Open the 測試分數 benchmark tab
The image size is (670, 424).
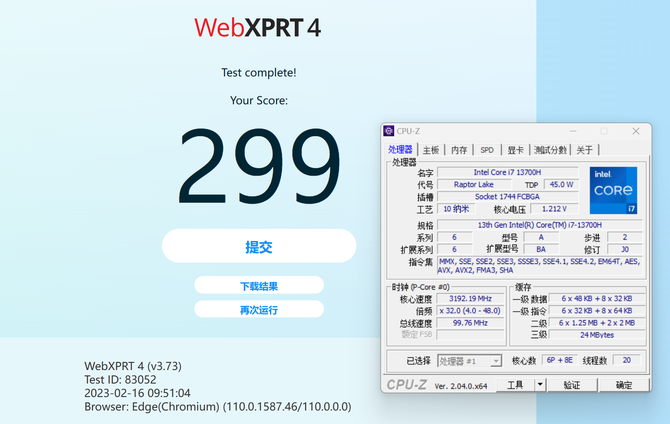[x=550, y=150]
